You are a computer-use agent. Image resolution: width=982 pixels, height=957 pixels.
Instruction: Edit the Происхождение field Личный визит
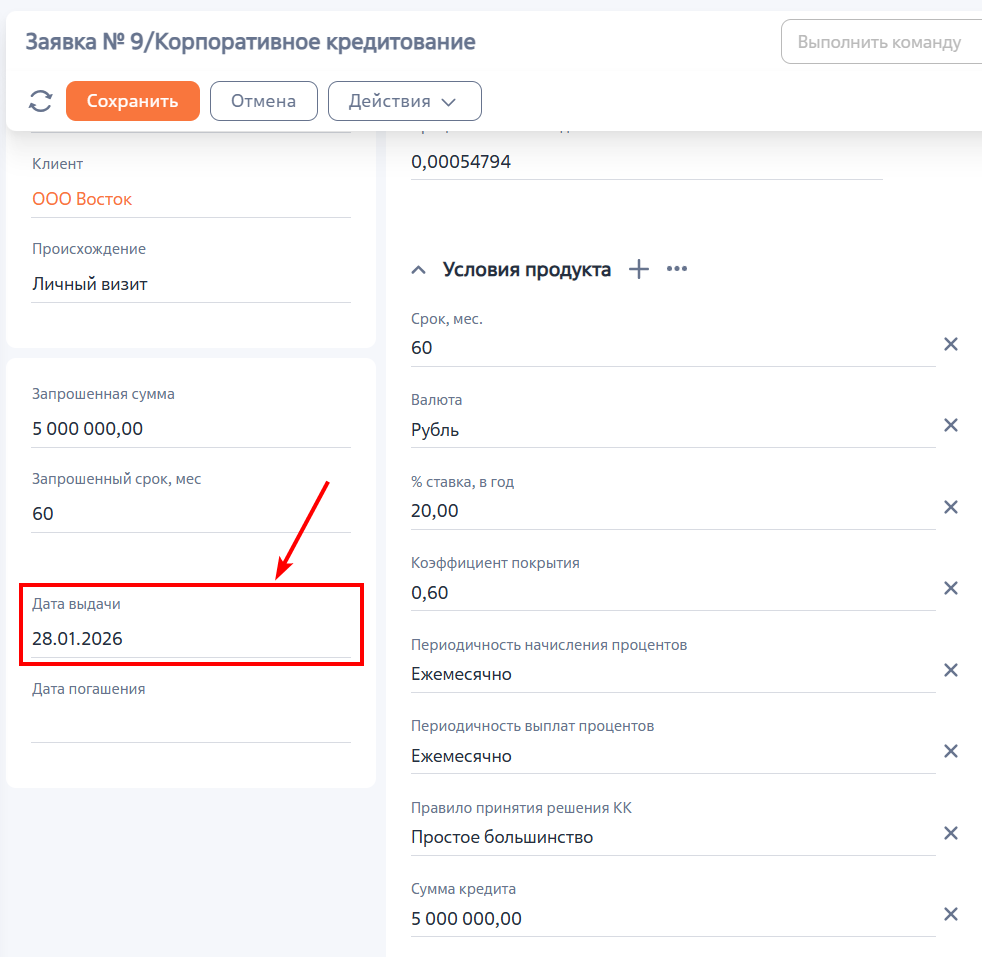[x=191, y=284]
